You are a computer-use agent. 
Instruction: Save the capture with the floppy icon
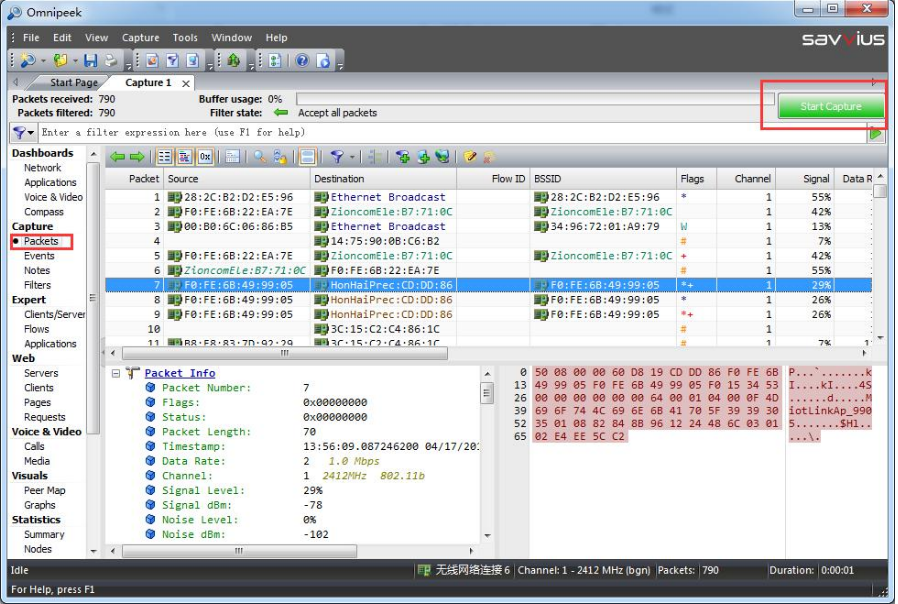(x=90, y=60)
